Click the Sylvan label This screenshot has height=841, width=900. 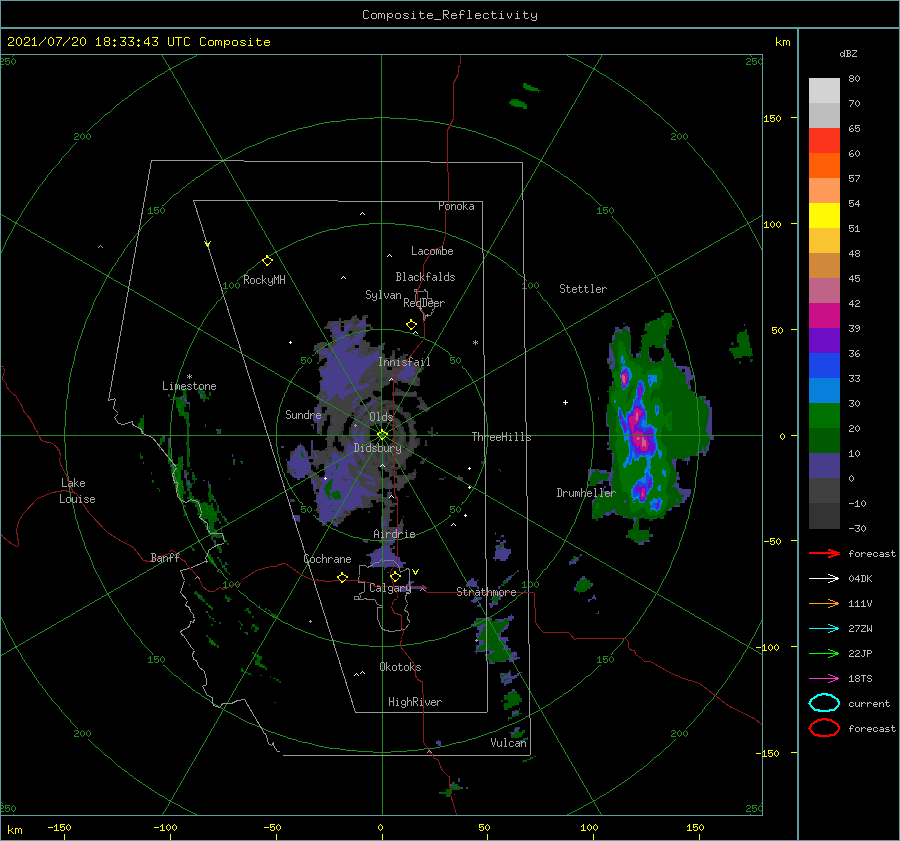click(383, 295)
